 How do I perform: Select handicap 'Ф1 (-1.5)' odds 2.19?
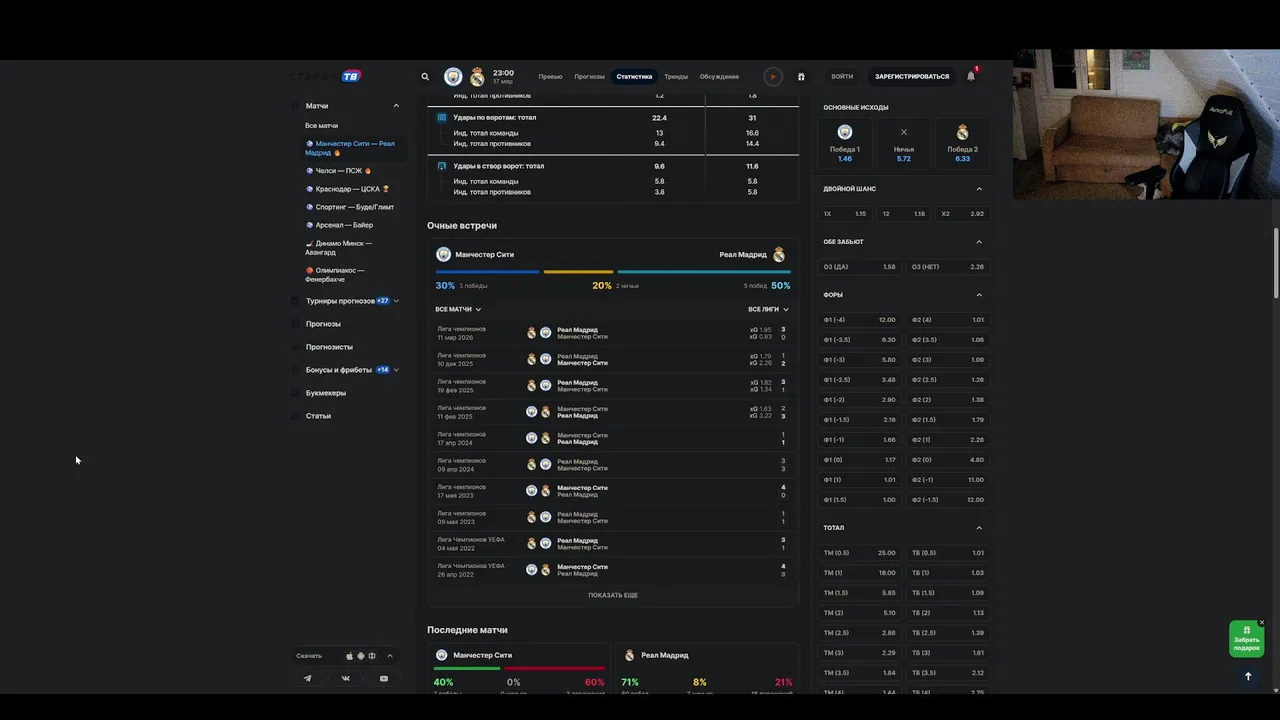click(860, 420)
